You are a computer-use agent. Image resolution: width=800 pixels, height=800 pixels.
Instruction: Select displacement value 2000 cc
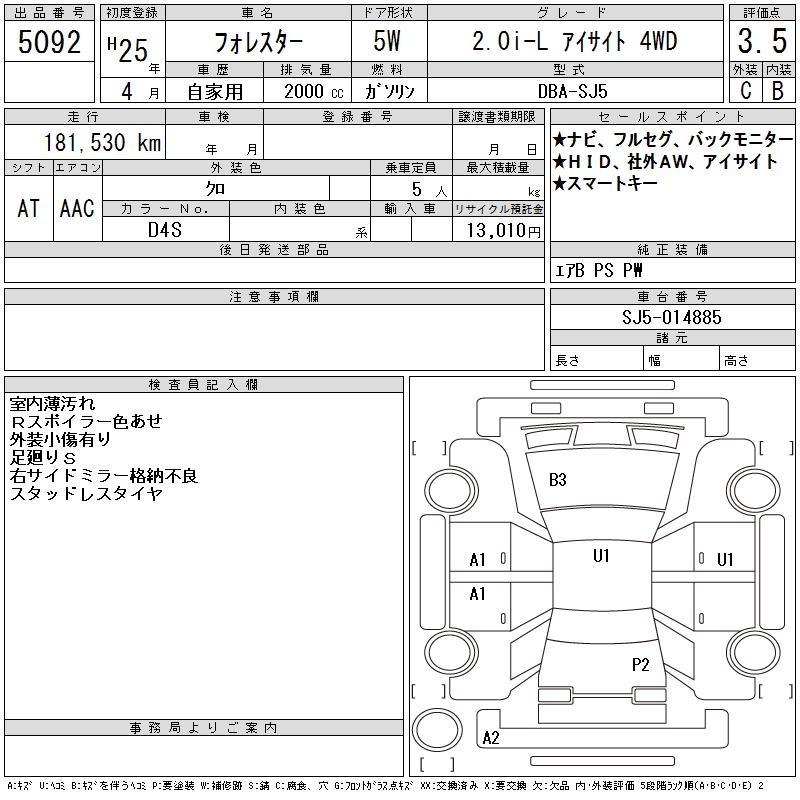pyautogui.click(x=314, y=91)
